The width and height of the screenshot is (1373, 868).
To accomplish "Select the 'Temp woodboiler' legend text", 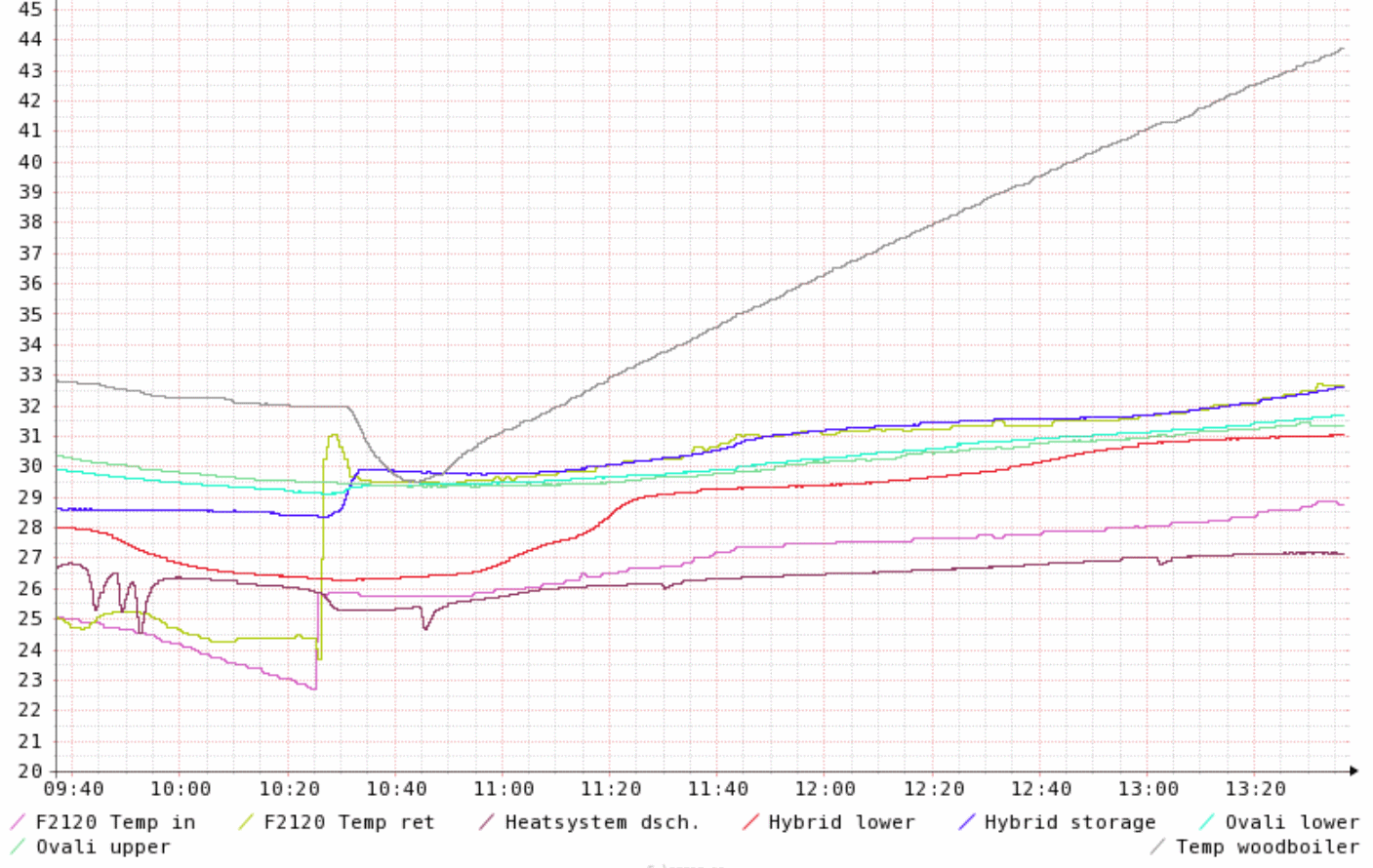I will [1267, 847].
